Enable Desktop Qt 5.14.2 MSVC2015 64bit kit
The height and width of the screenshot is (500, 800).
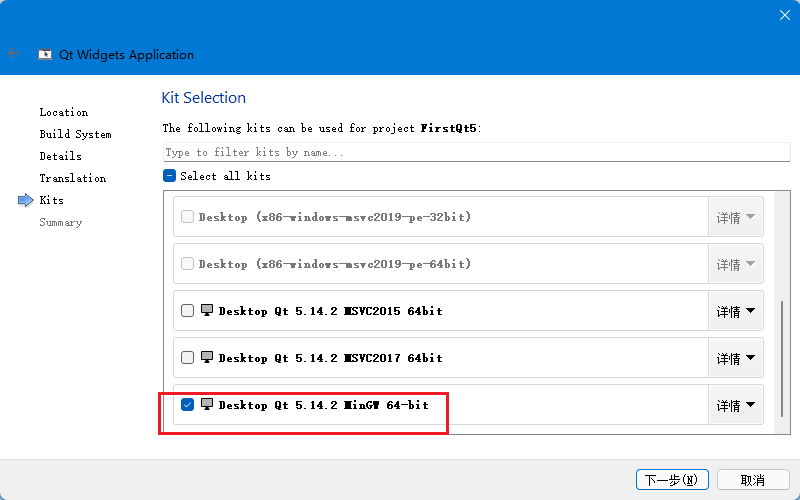[x=187, y=311]
